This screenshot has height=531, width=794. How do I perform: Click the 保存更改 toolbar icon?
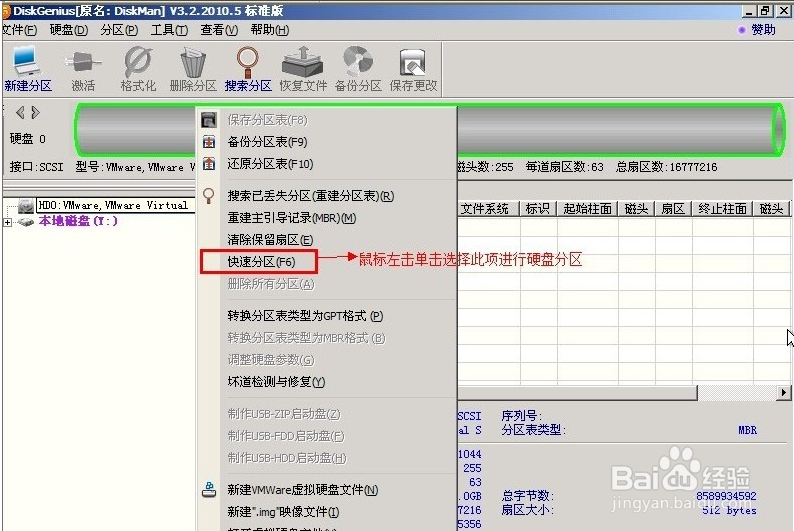[x=412, y=62]
